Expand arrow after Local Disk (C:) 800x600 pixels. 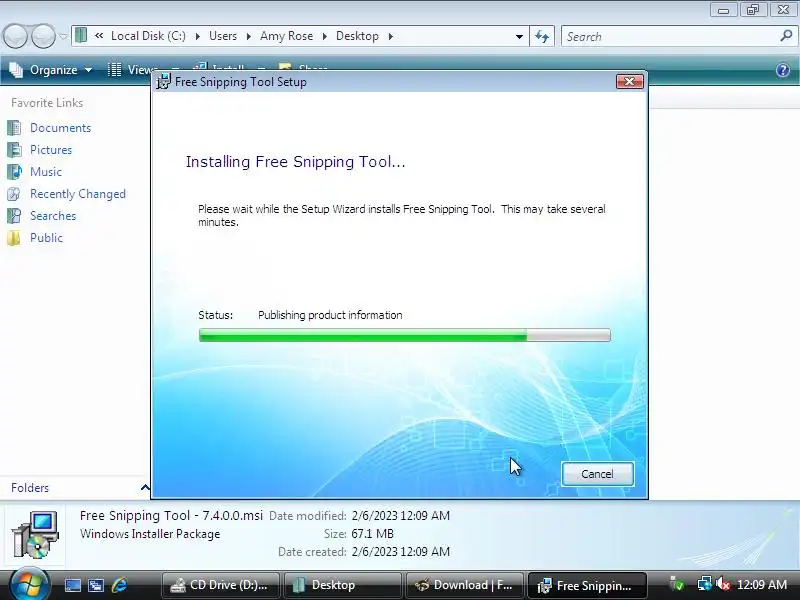click(197, 37)
